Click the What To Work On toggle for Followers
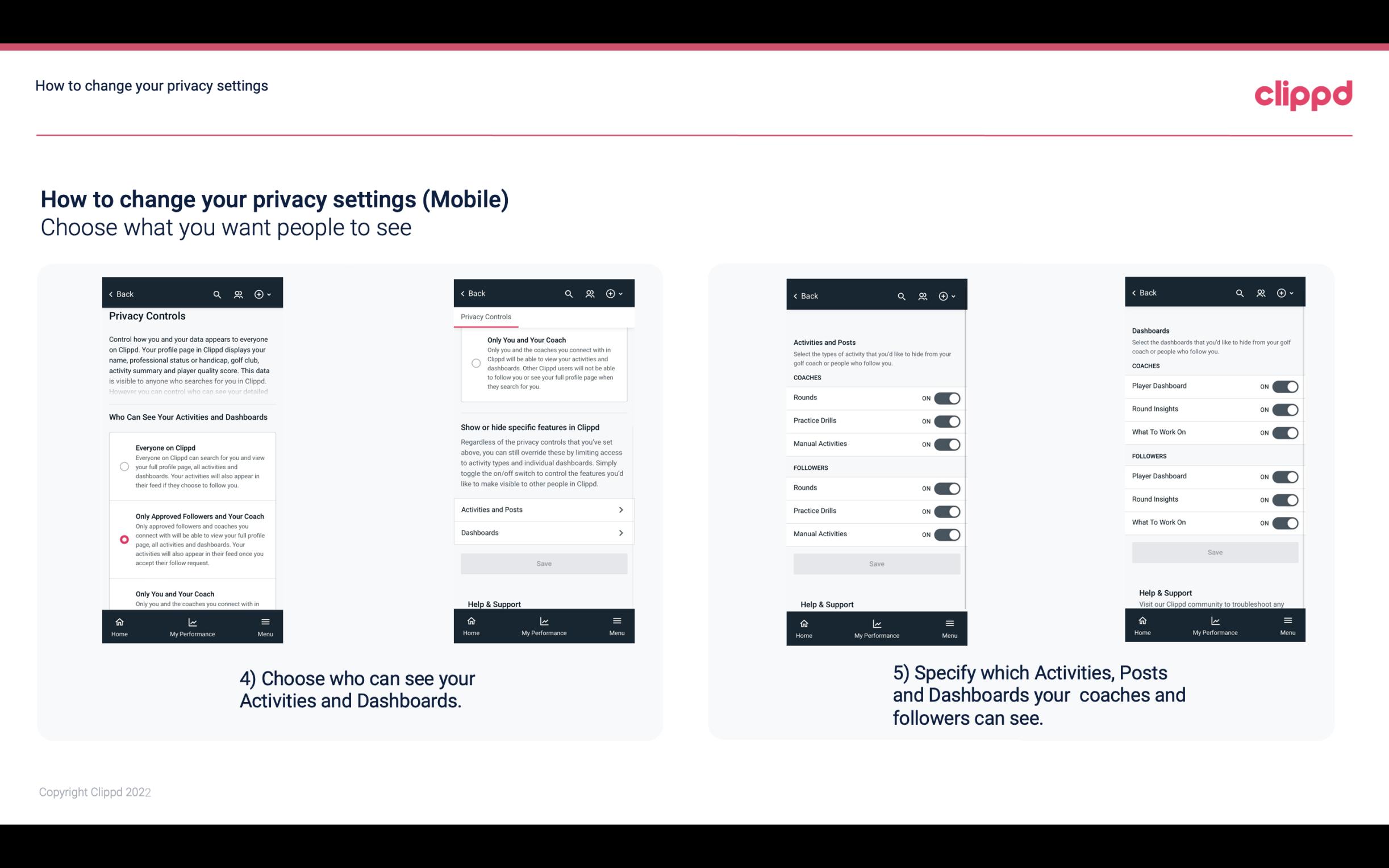Viewport: 1389px width, 868px height. tap(1284, 522)
